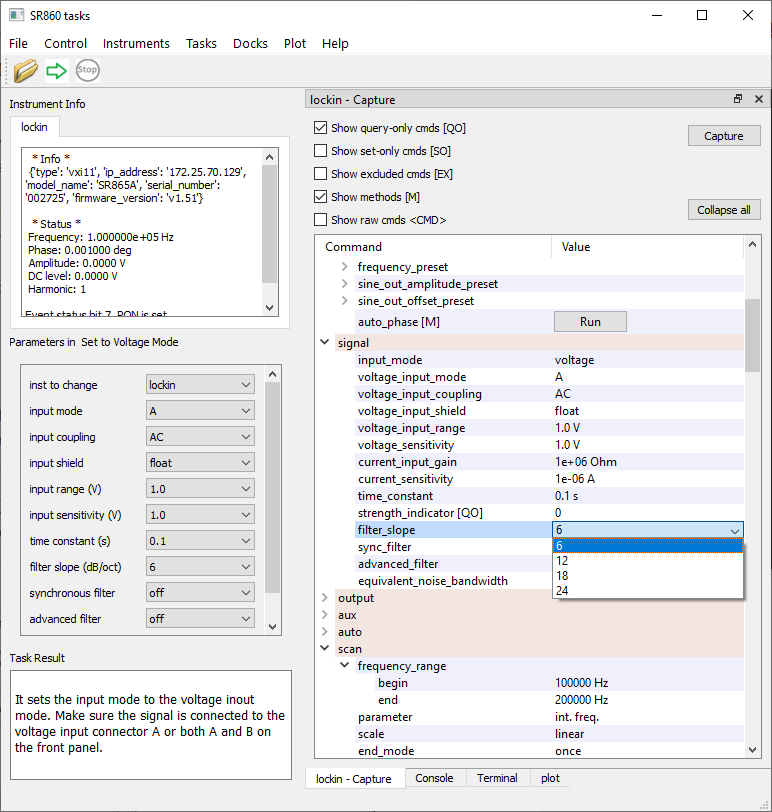Image resolution: width=772 pixels, height=812 pixels.
Task: Click the parameters panel scrollbar down arrow
Action: point(273,627)
